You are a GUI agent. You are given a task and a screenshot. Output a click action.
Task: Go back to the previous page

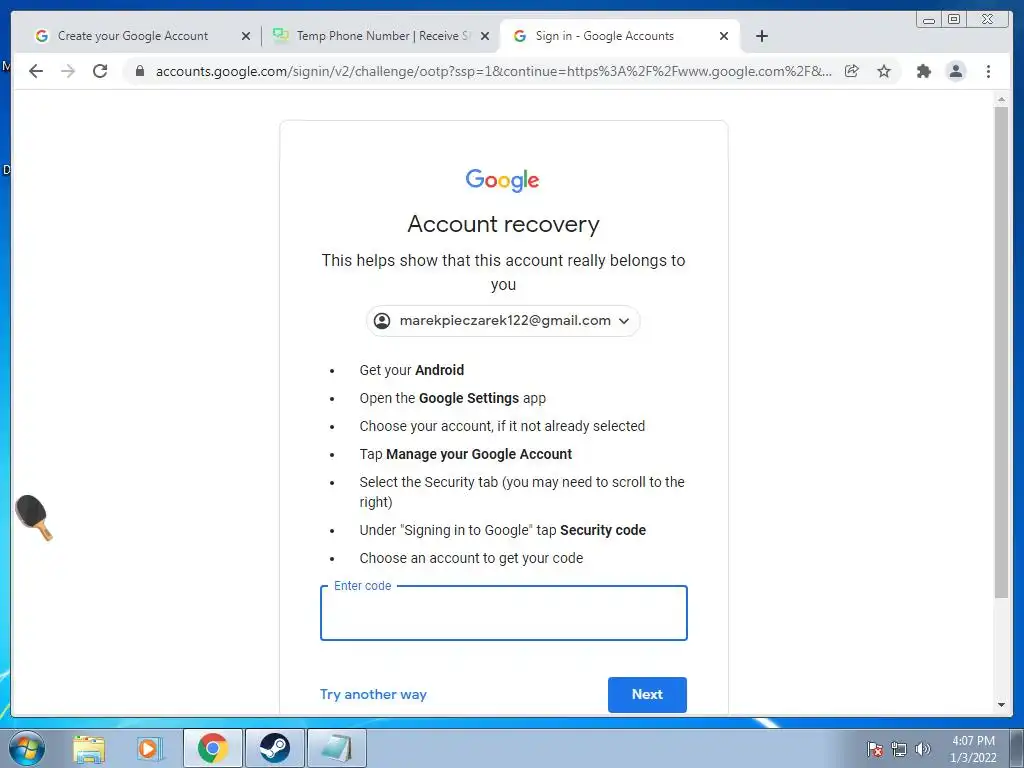(36, 71)
